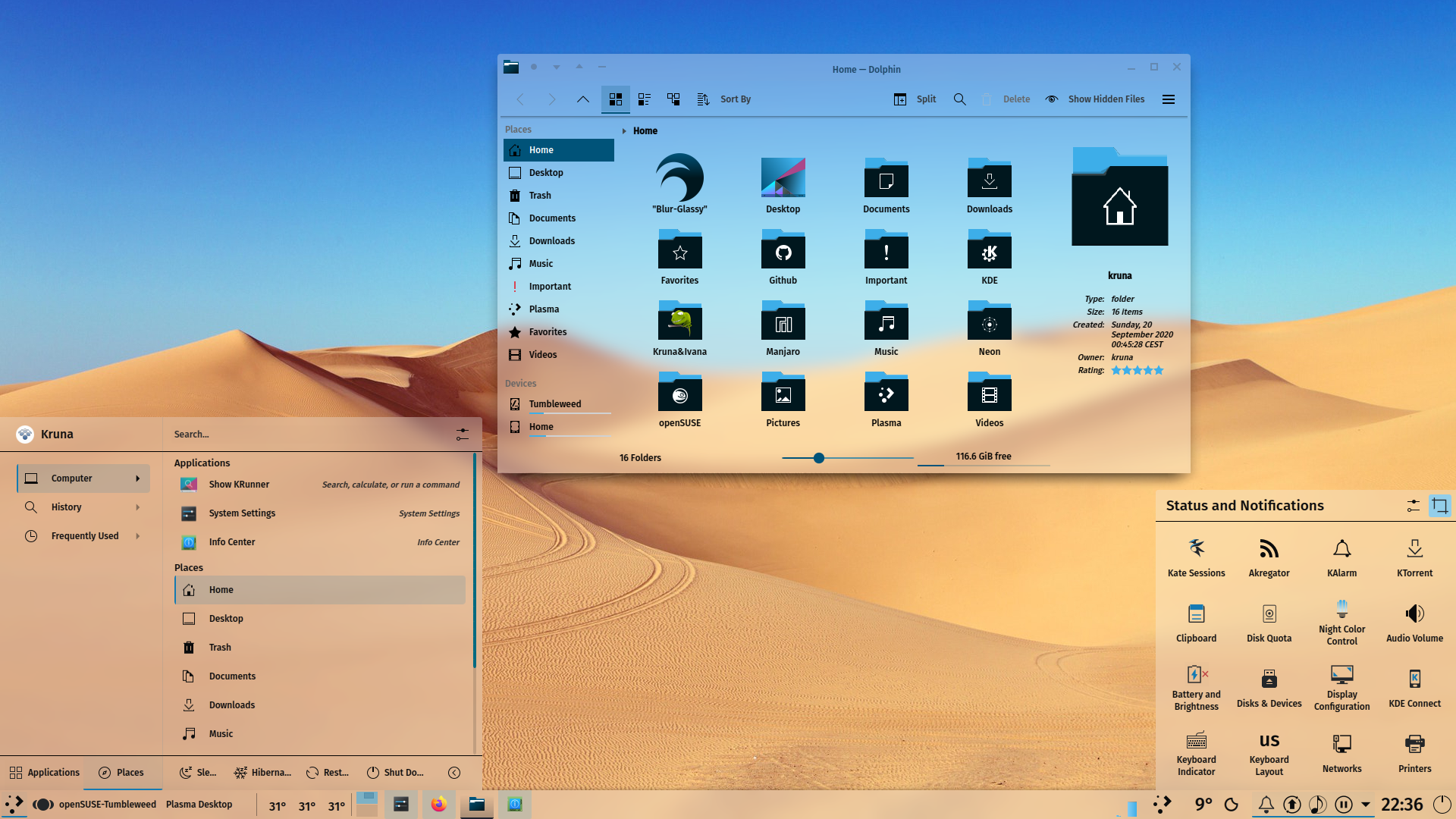Switch Dolphin to Icons view mode
Viewport: 1456px width, 819px height.
[616, 99]
